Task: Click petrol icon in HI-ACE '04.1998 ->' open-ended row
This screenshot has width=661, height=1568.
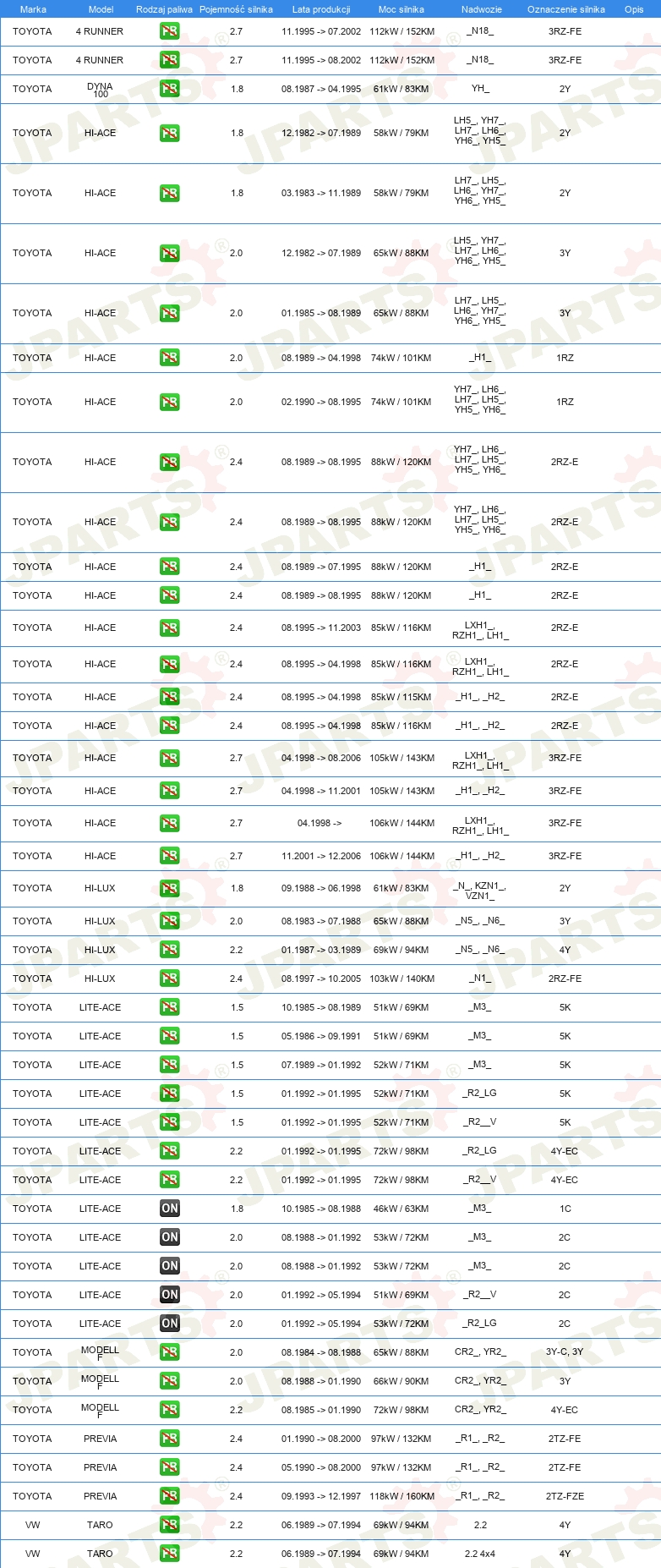Action: click(170, 823)
